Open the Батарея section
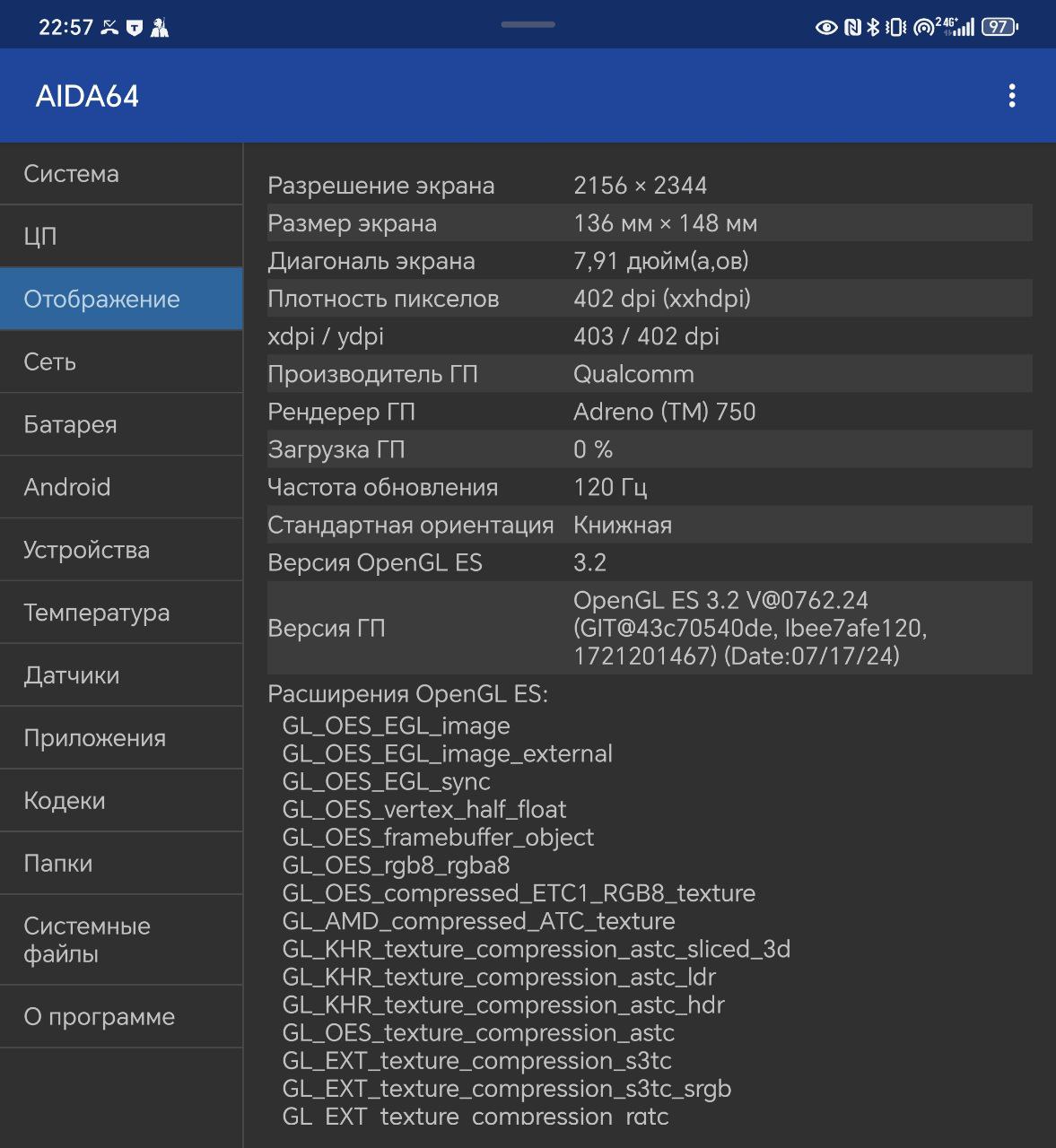The image size is (1056, 1148). pos(121,425)
